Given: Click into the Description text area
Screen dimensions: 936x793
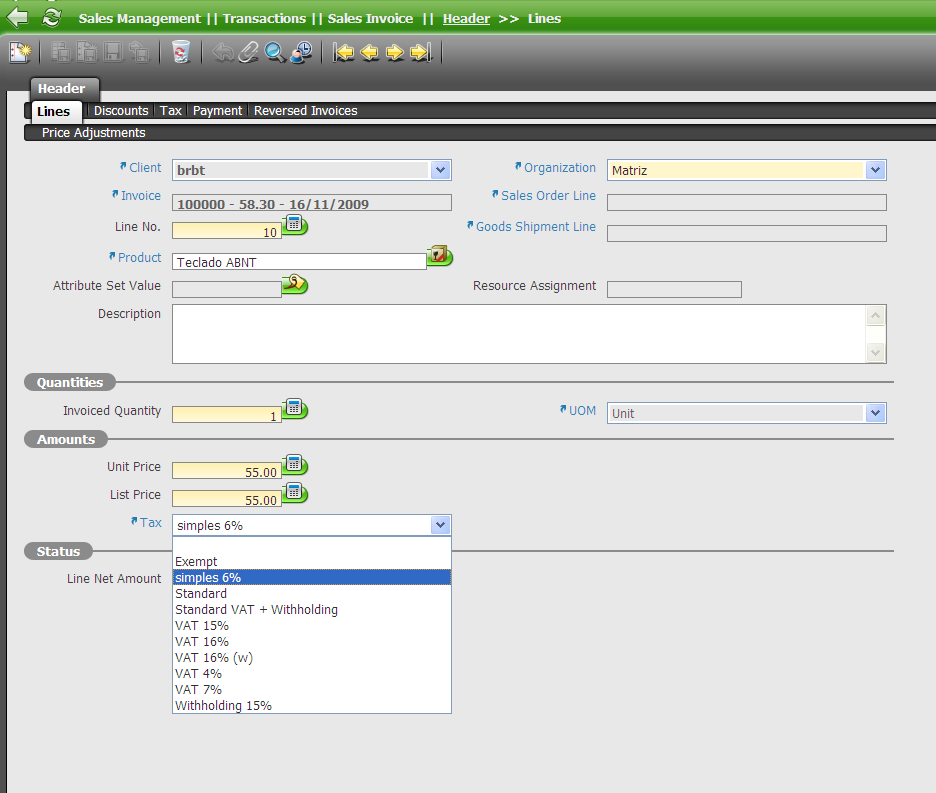Looking at the screenshot, I should [518, 333].
